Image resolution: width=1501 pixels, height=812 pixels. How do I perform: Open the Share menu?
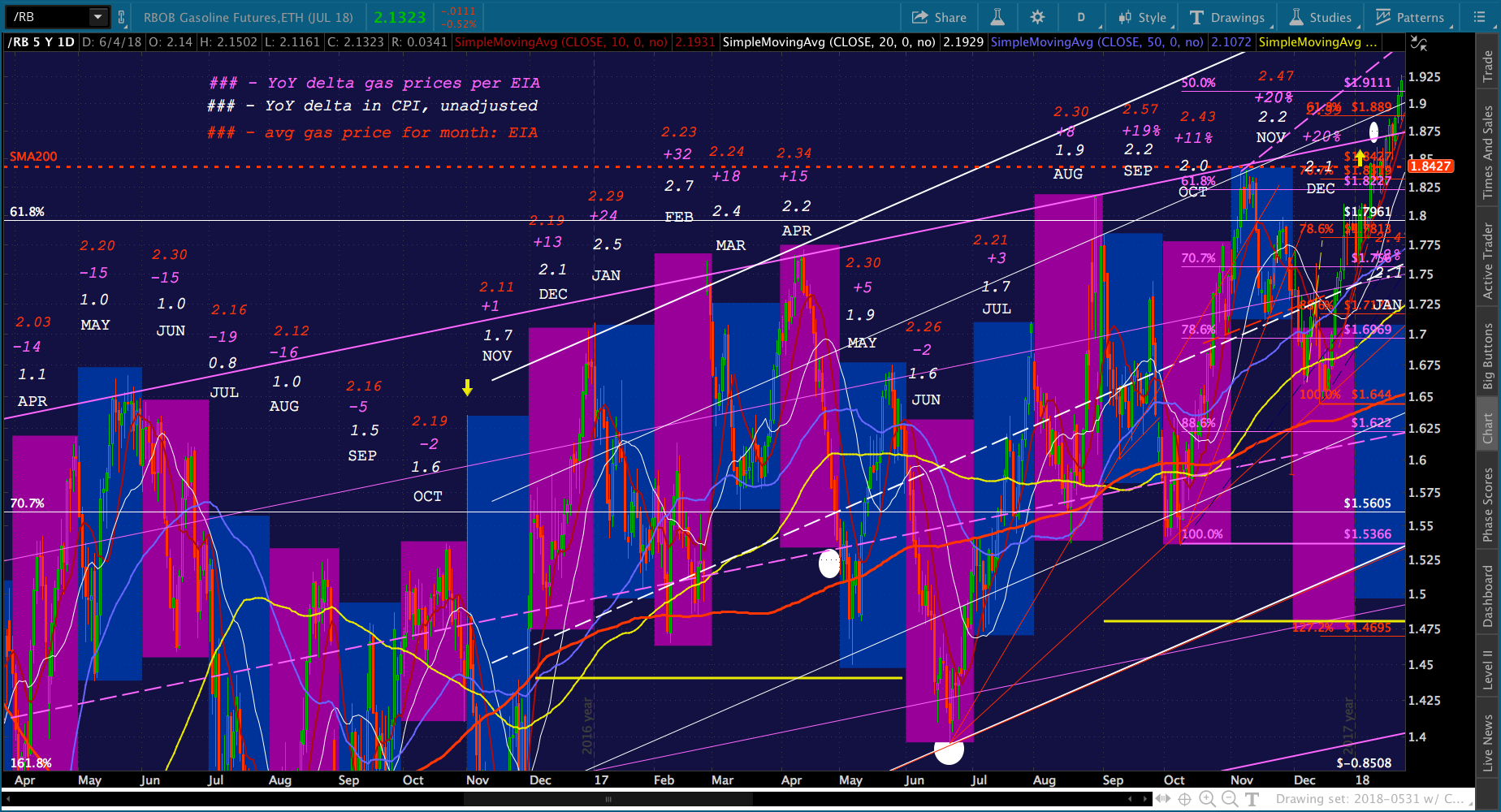tap(939, 17)
